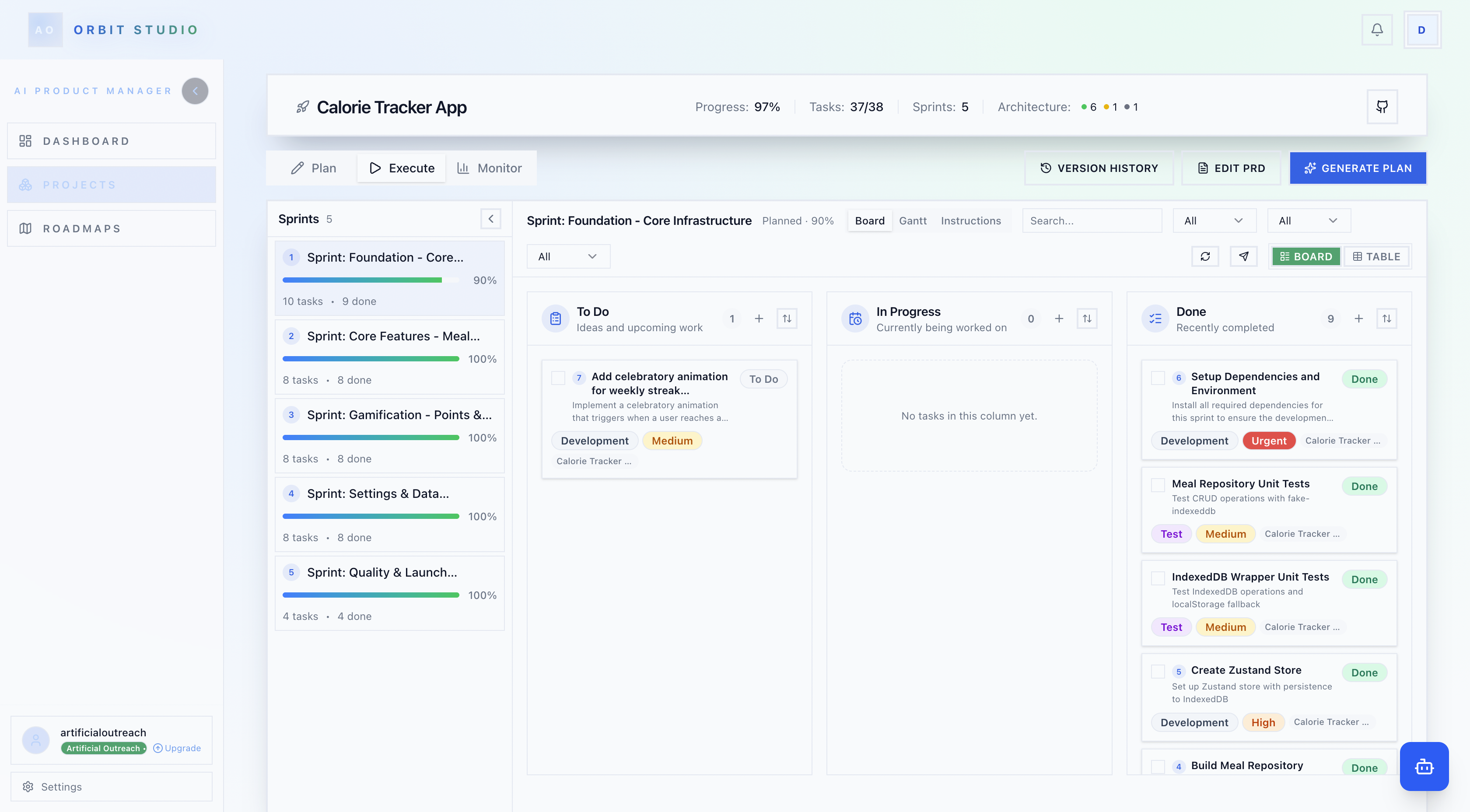This screenshot has height=812, width=1470.
Task: Sort the Done column
Action: (x=1387, y=318)
